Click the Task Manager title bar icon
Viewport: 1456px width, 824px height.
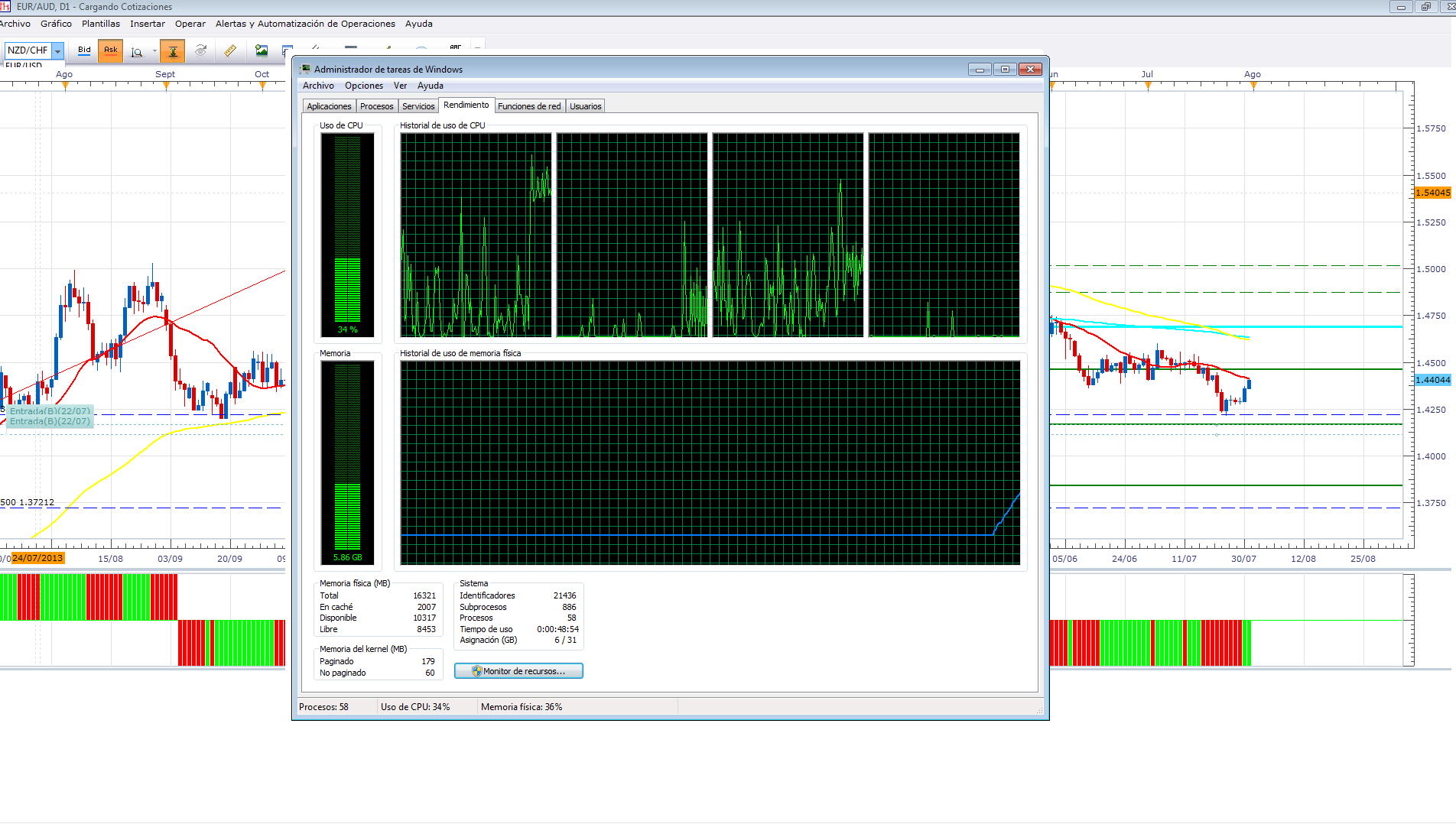(305, 69)
